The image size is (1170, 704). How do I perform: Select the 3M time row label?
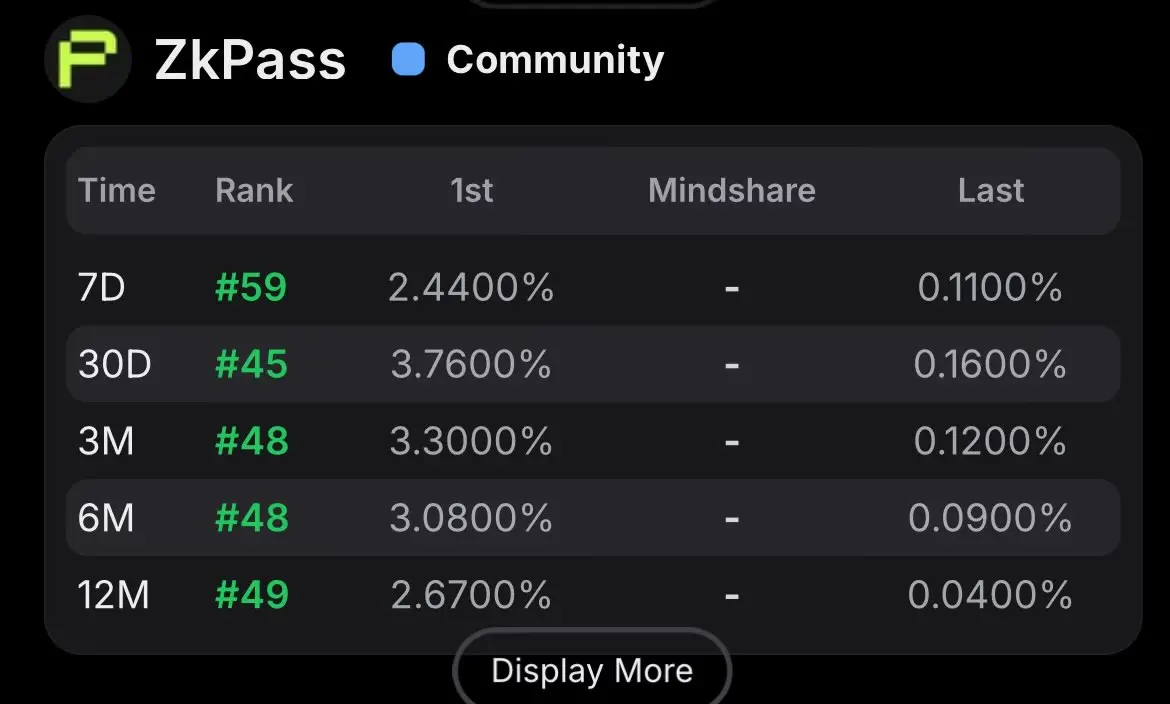point(106,441)
